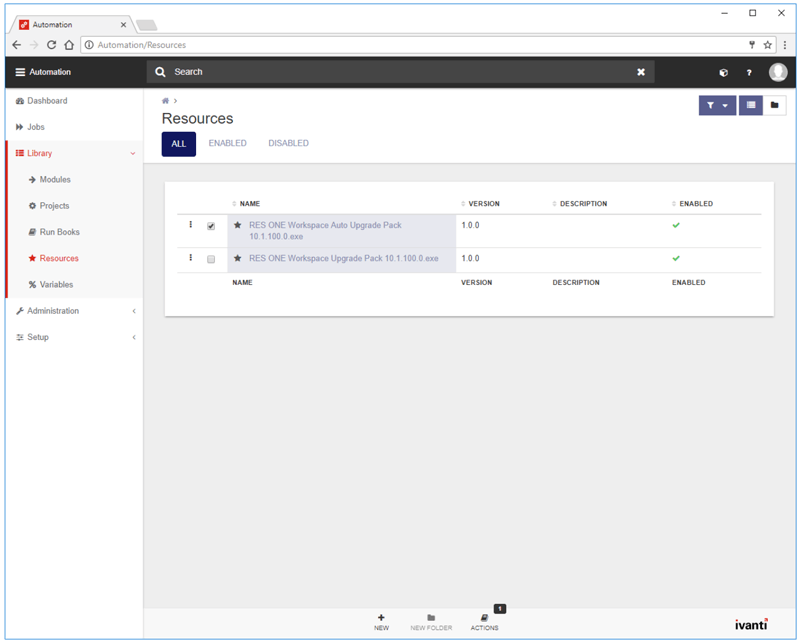Sort by the Description column header

(x=580, y=204)
